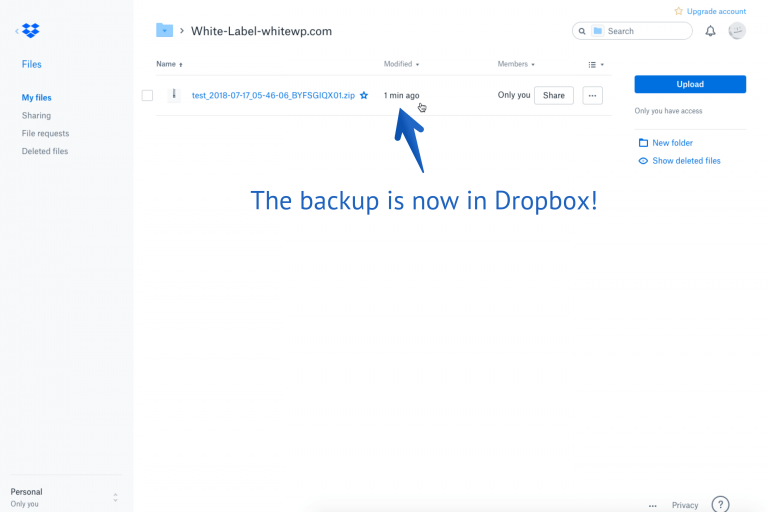The image size is (768, 512).
Task: Open the parent folder icon in breadcrumb
Action: (x=165, y=30)
